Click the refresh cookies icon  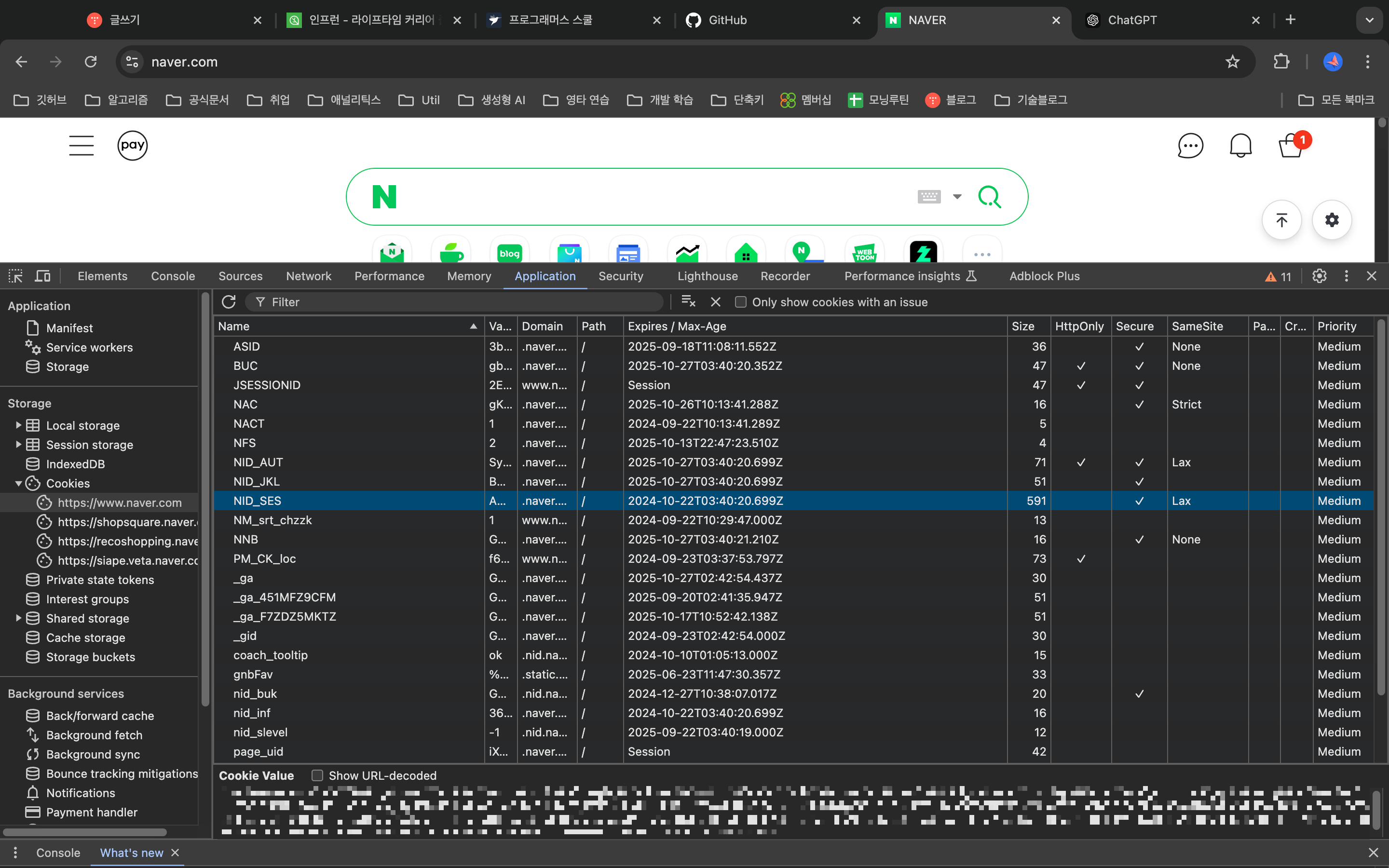pos(229,302)
